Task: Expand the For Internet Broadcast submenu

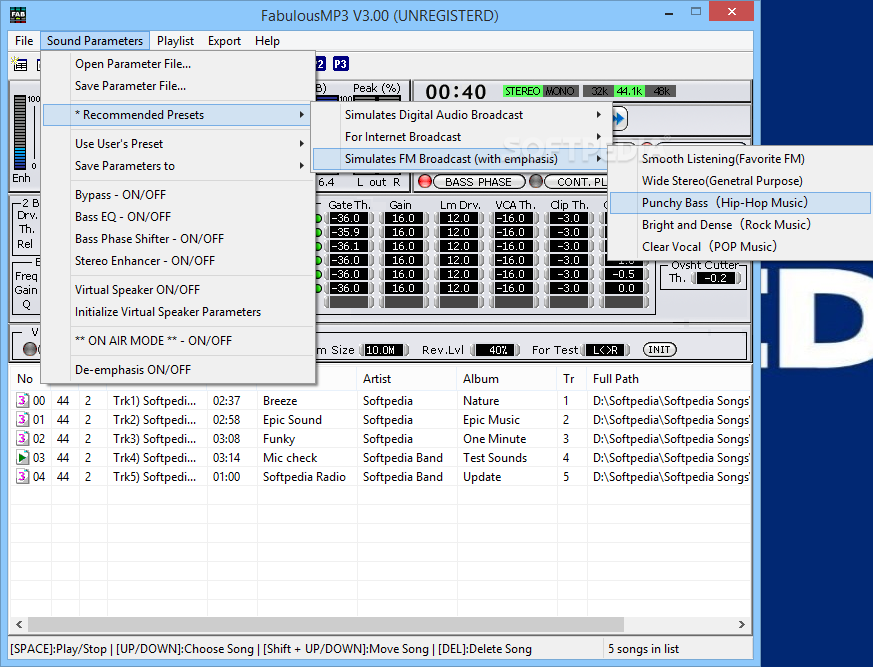Action: click(462, 137)
